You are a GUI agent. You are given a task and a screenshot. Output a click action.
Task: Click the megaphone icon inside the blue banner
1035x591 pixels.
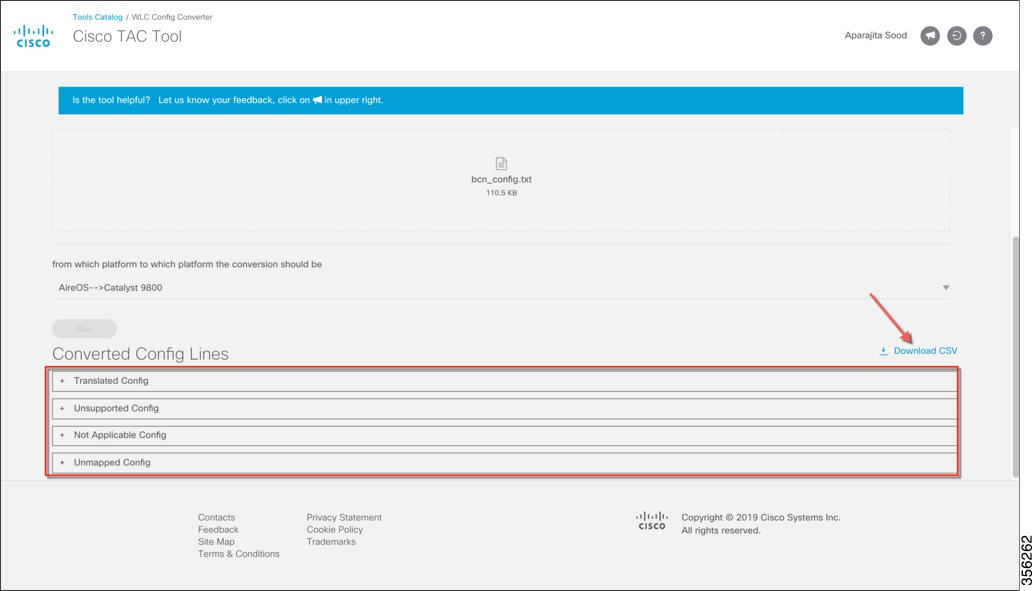pos(317,100)
